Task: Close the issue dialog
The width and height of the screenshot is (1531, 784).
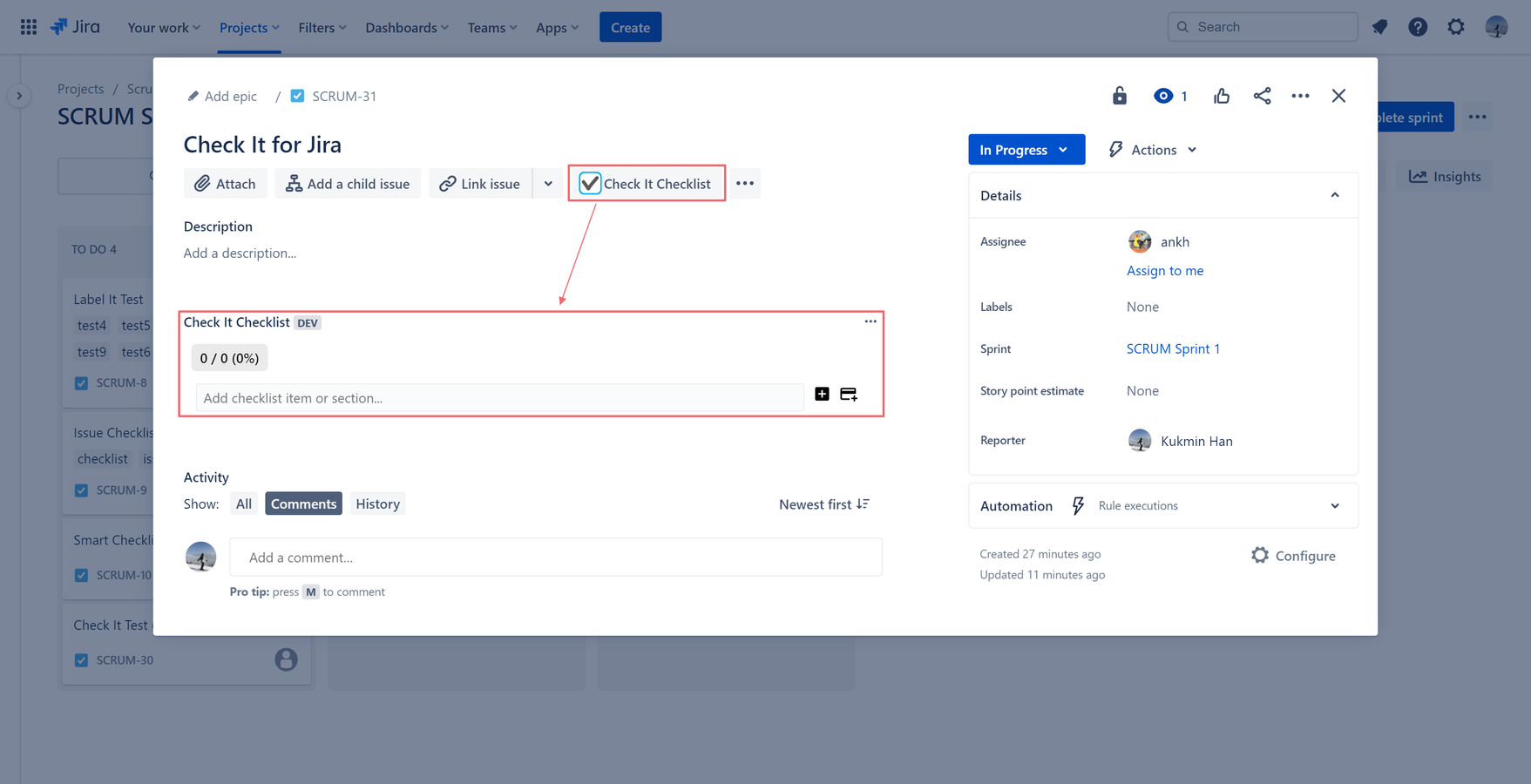Action: tap(1339, 96)
